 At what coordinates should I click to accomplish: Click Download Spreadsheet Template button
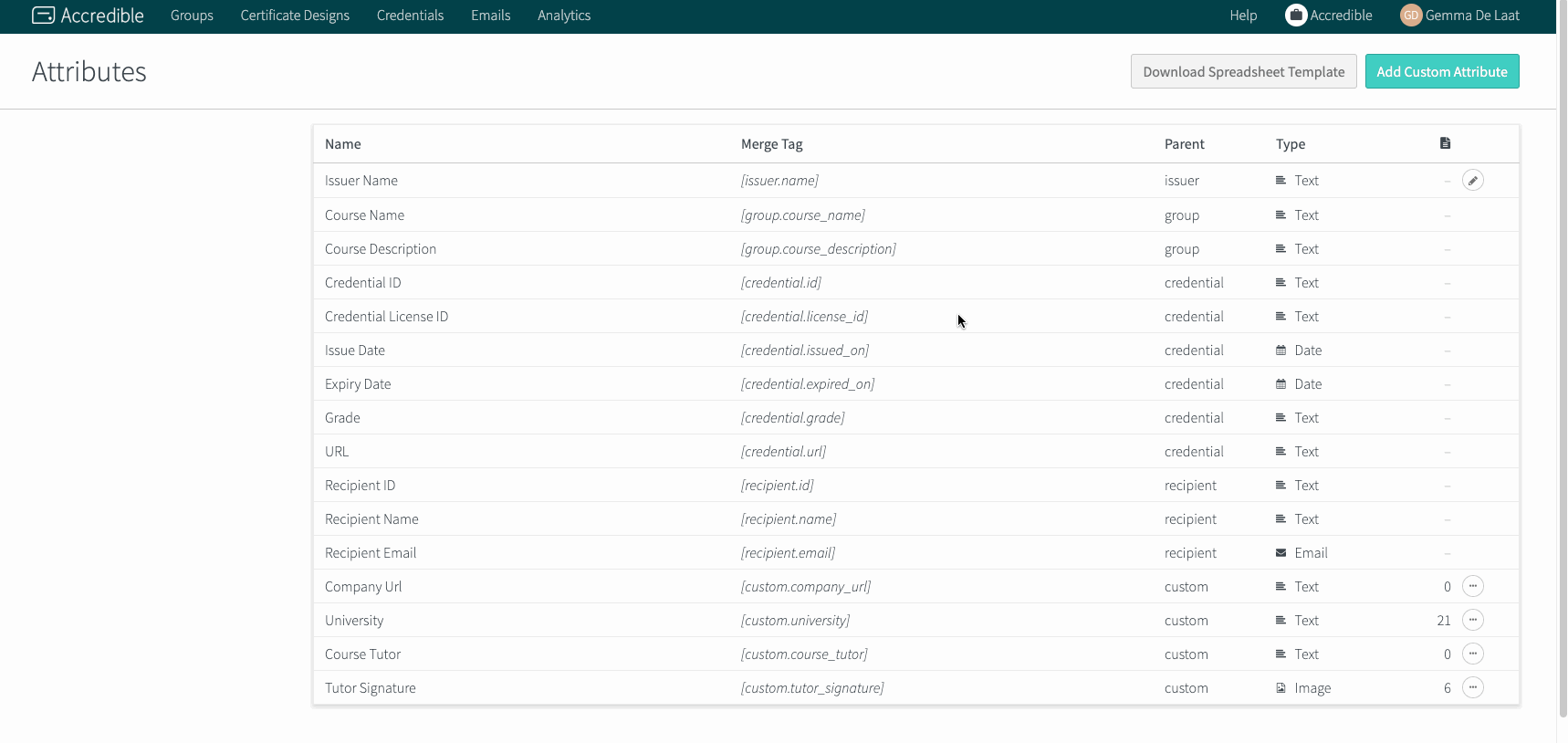[x=1243, y=71]
